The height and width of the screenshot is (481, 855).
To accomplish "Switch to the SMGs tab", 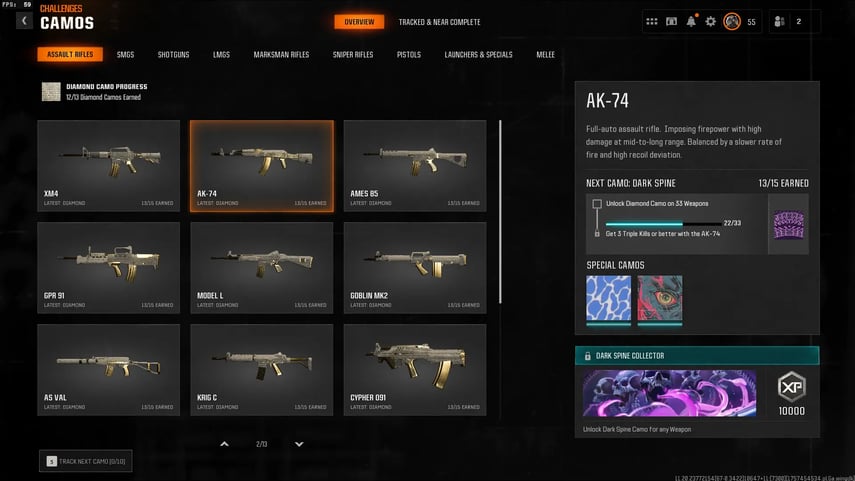I will [x=125, y=55].
